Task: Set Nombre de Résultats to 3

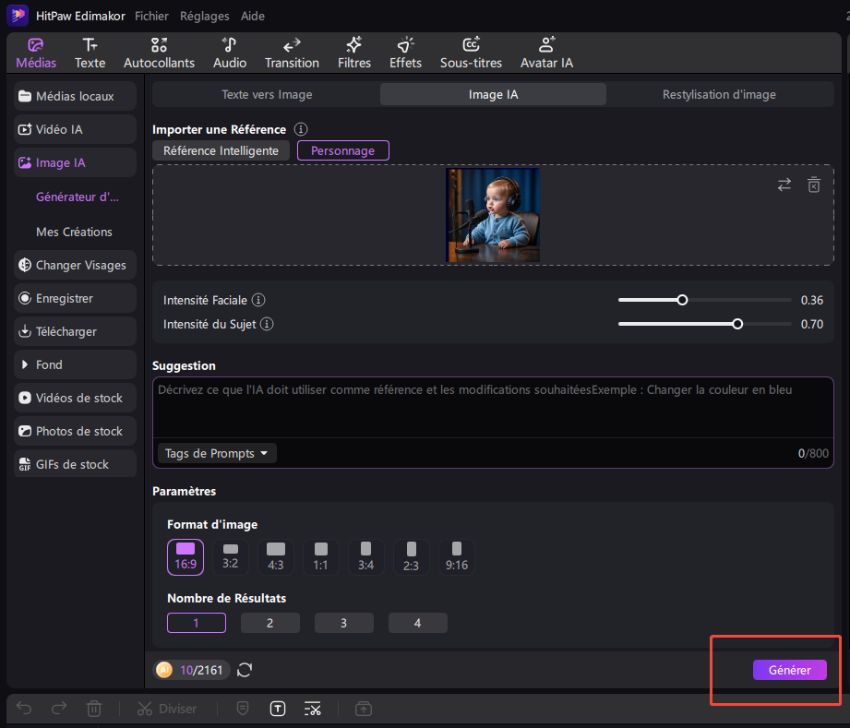Action: tap(344, 623)
